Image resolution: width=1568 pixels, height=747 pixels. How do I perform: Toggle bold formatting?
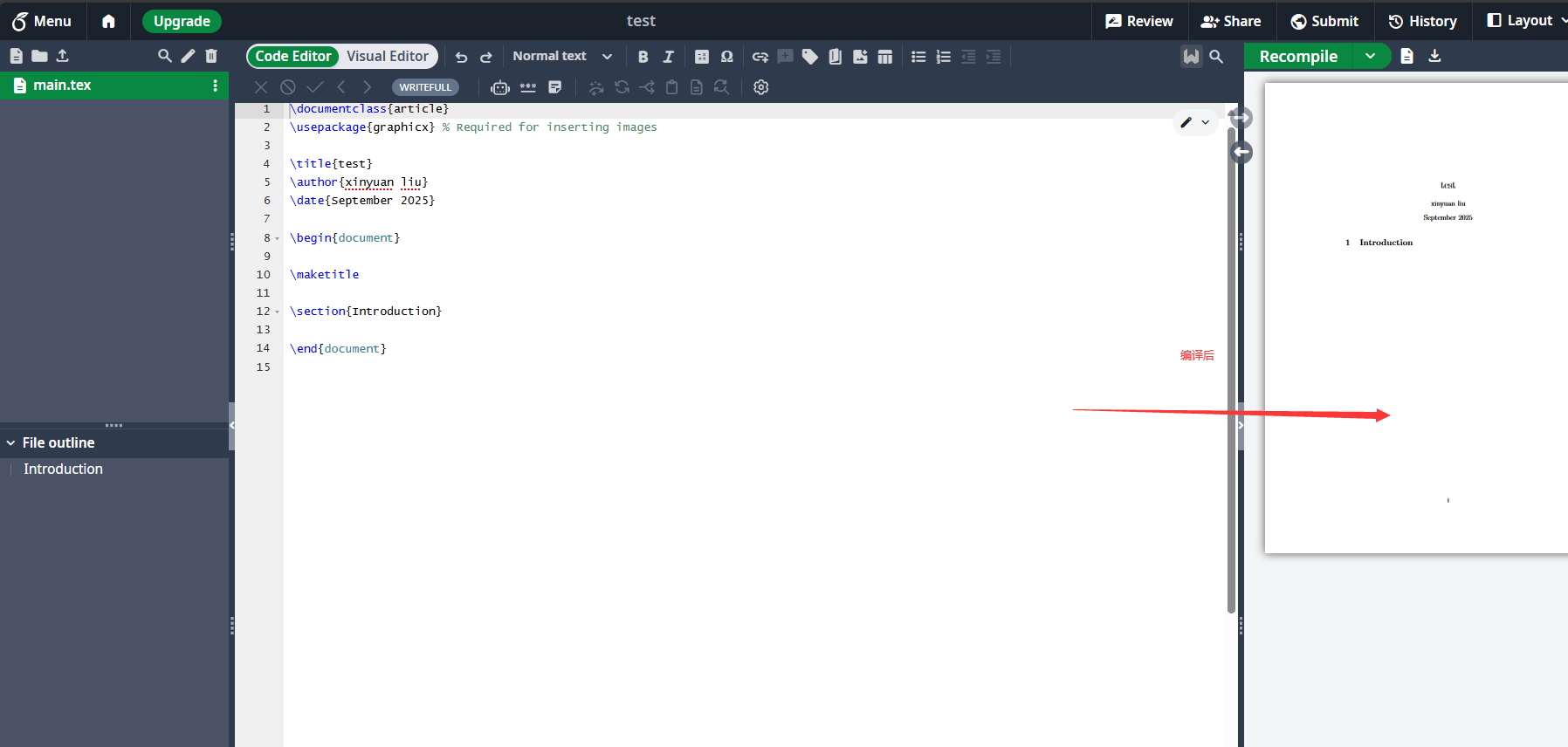[643, 57]
